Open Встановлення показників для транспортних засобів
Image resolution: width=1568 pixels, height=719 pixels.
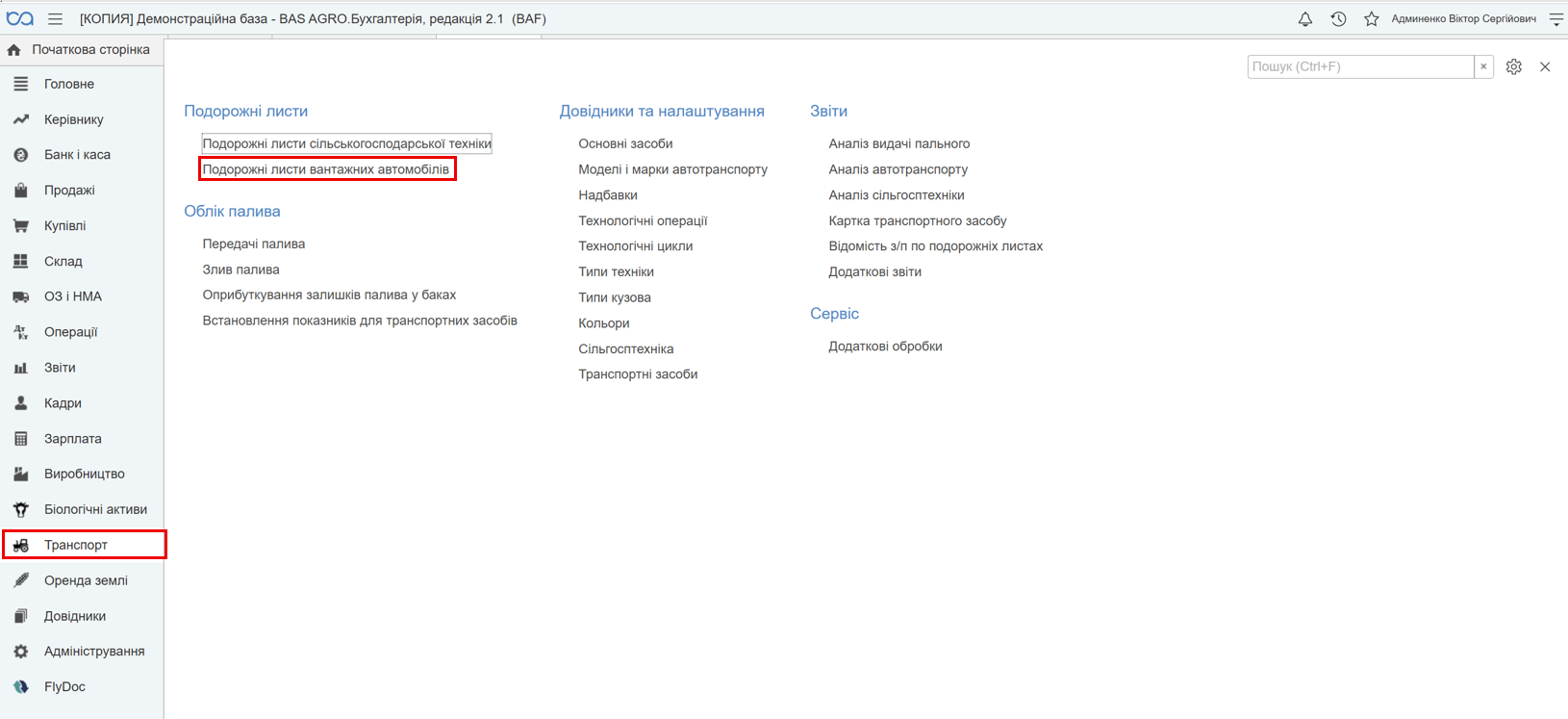(360, 321)
